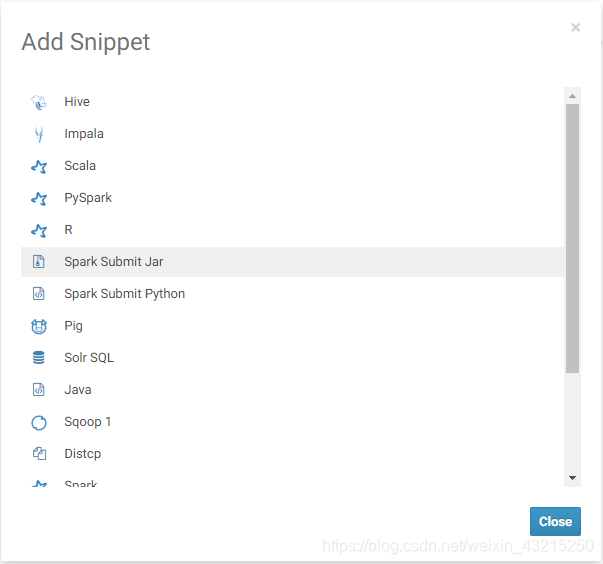Click the Scala spark star icon

pos(39,166)
